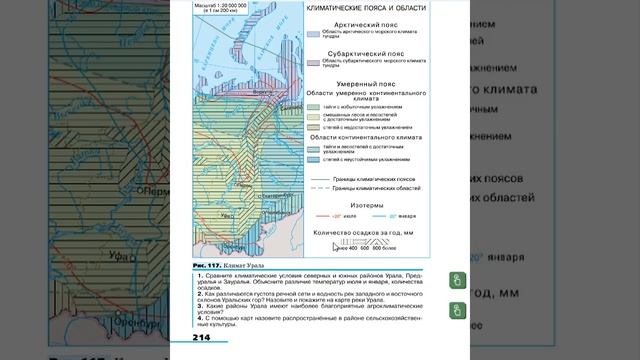Click question 2 about river network density

(310, 297)
